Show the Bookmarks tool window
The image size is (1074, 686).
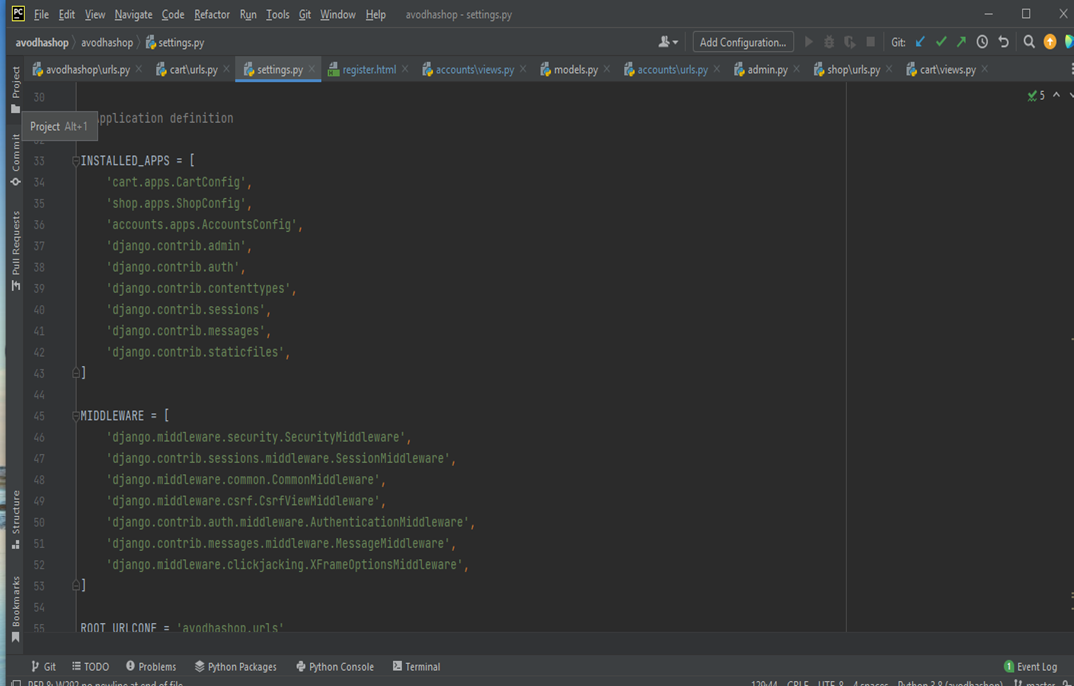click(x=14, y=601)
